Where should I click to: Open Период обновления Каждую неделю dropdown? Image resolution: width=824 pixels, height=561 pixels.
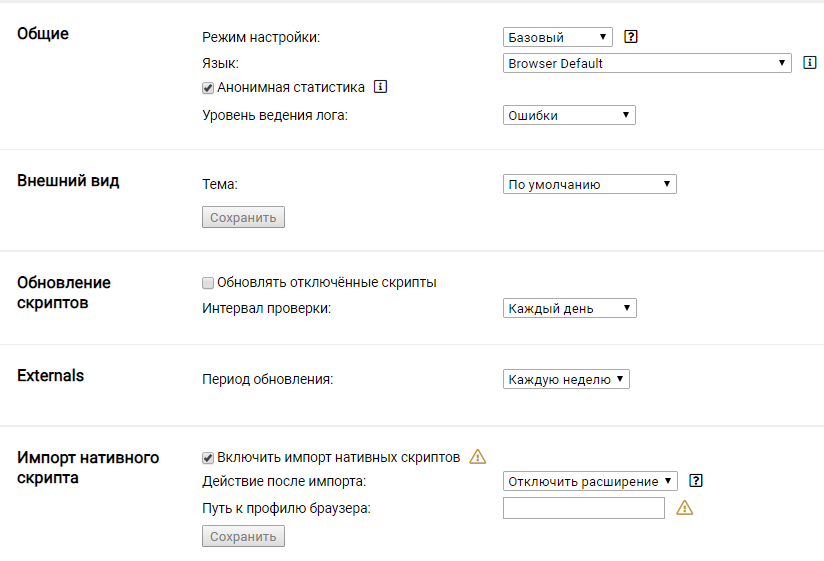click(x=566, y=379)
